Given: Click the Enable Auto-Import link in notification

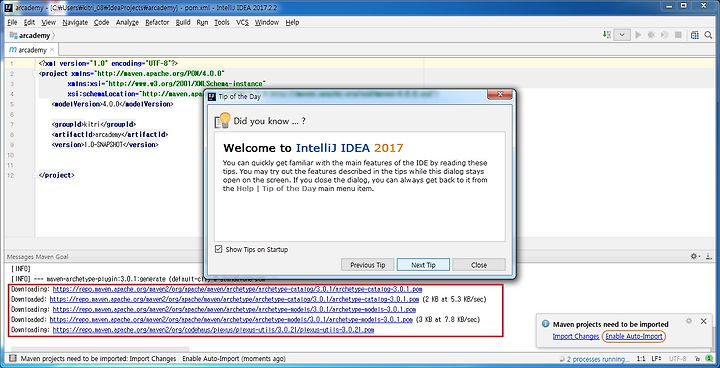Looking at the screenshot, I should coord(633,336).
